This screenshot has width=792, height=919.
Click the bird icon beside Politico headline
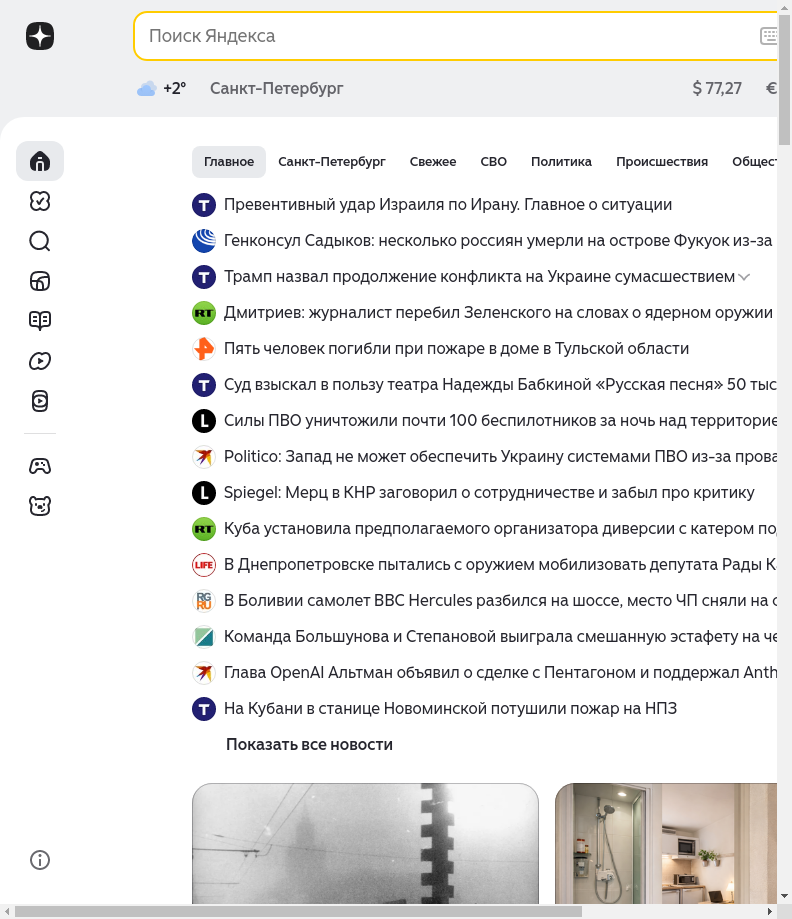[x=204, y=457]
